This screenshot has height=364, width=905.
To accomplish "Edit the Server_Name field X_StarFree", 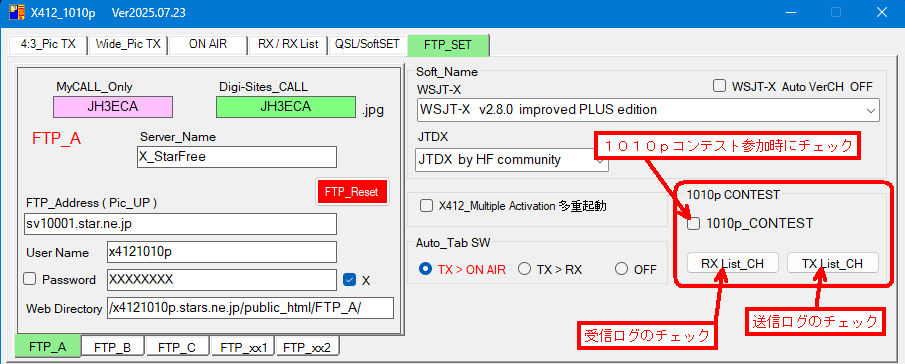I will point(237,157).
